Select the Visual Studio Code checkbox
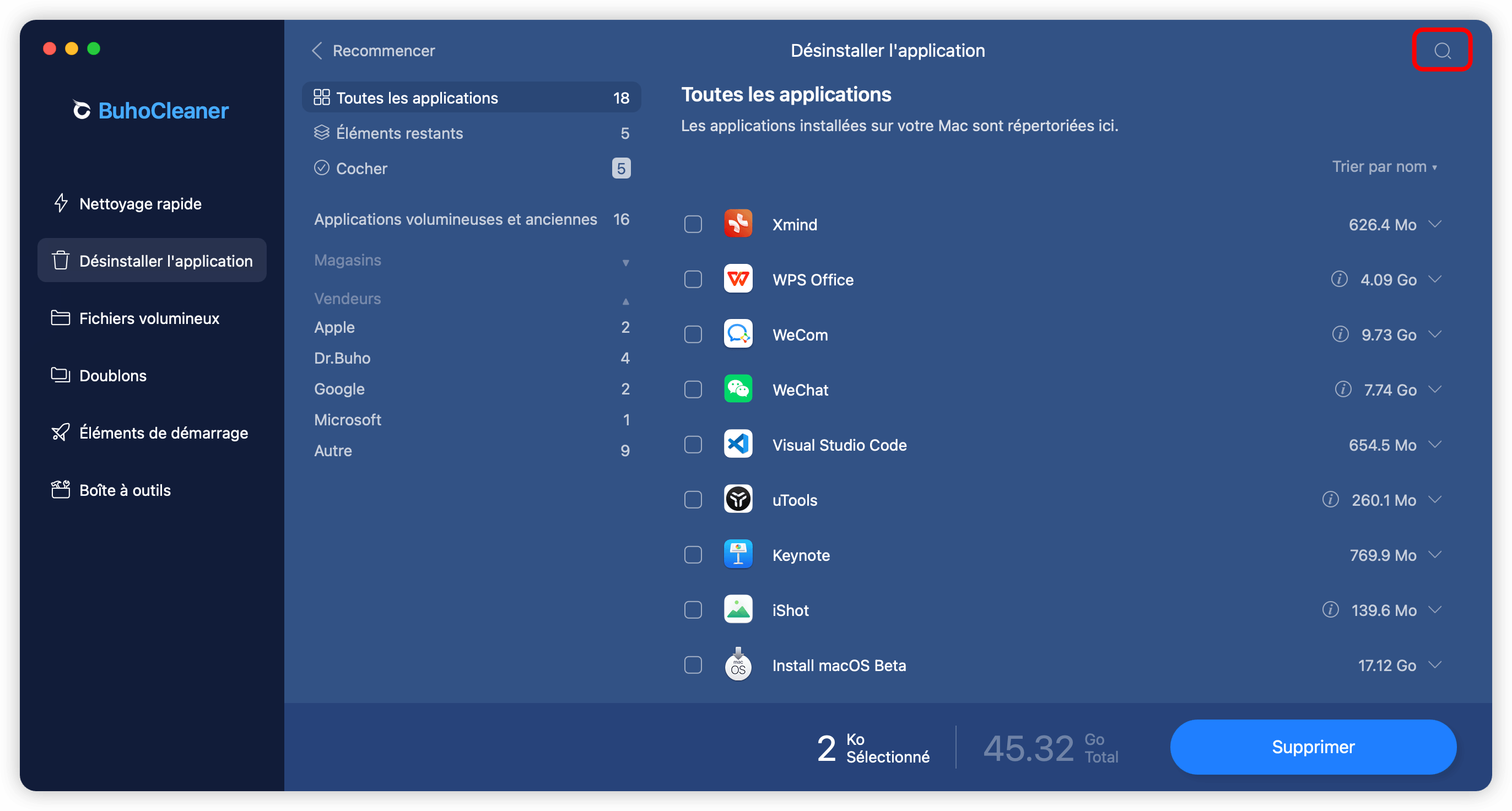The image size is (1512, 811). [693, 445]
